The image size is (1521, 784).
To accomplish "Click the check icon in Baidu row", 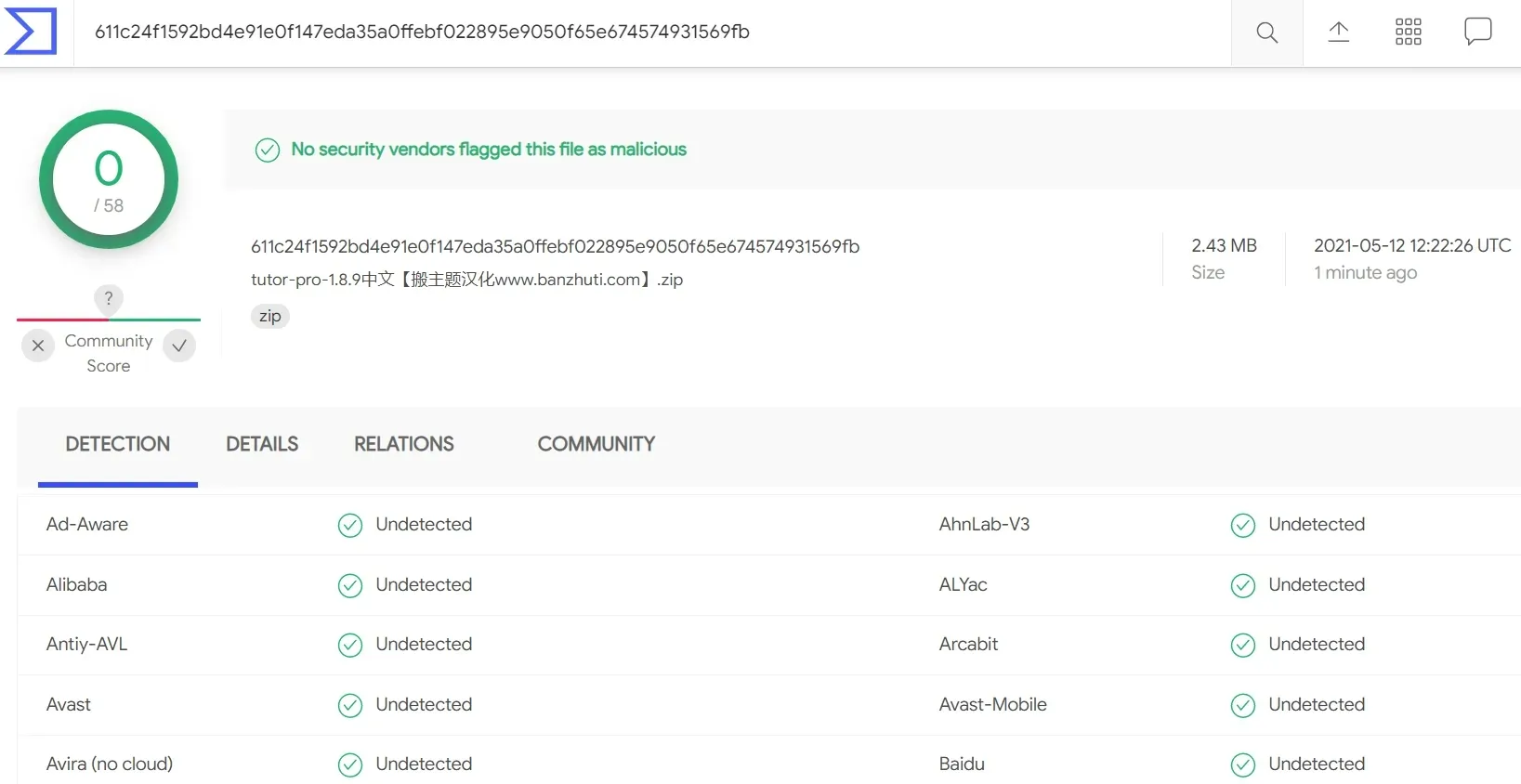I will [1243, 764].
